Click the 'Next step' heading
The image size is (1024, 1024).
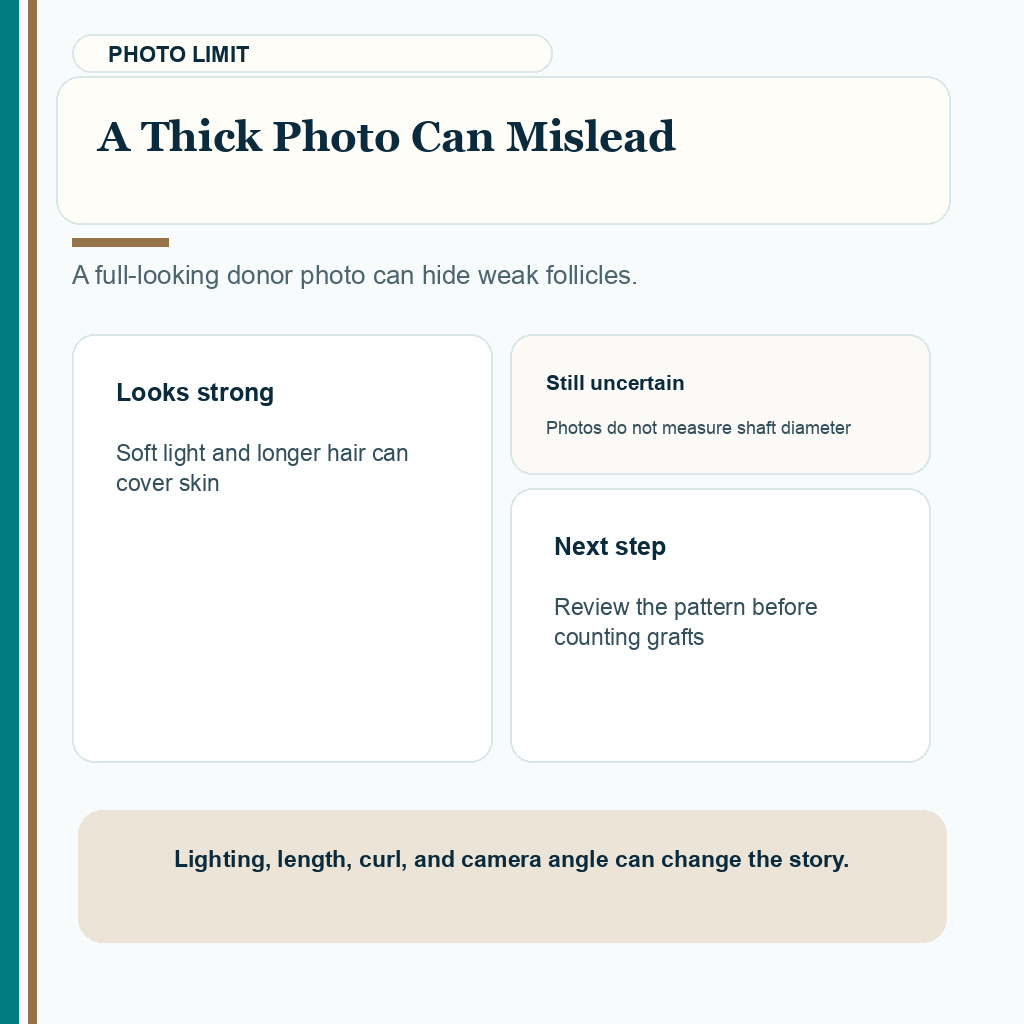(610, 547)
